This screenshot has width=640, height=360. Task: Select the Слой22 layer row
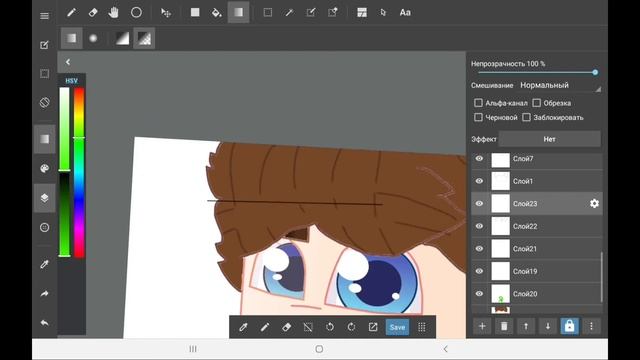click(537, 226)
